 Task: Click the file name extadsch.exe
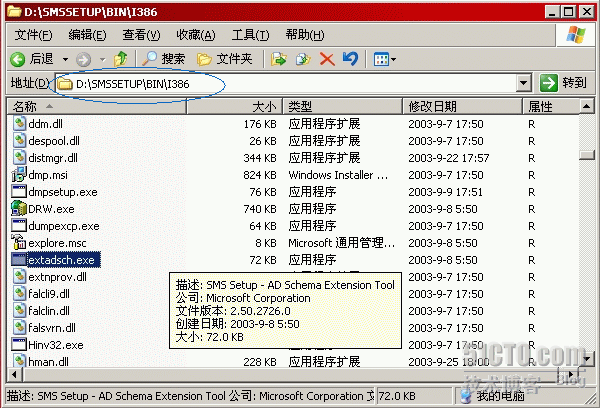(x=62, y=260)
